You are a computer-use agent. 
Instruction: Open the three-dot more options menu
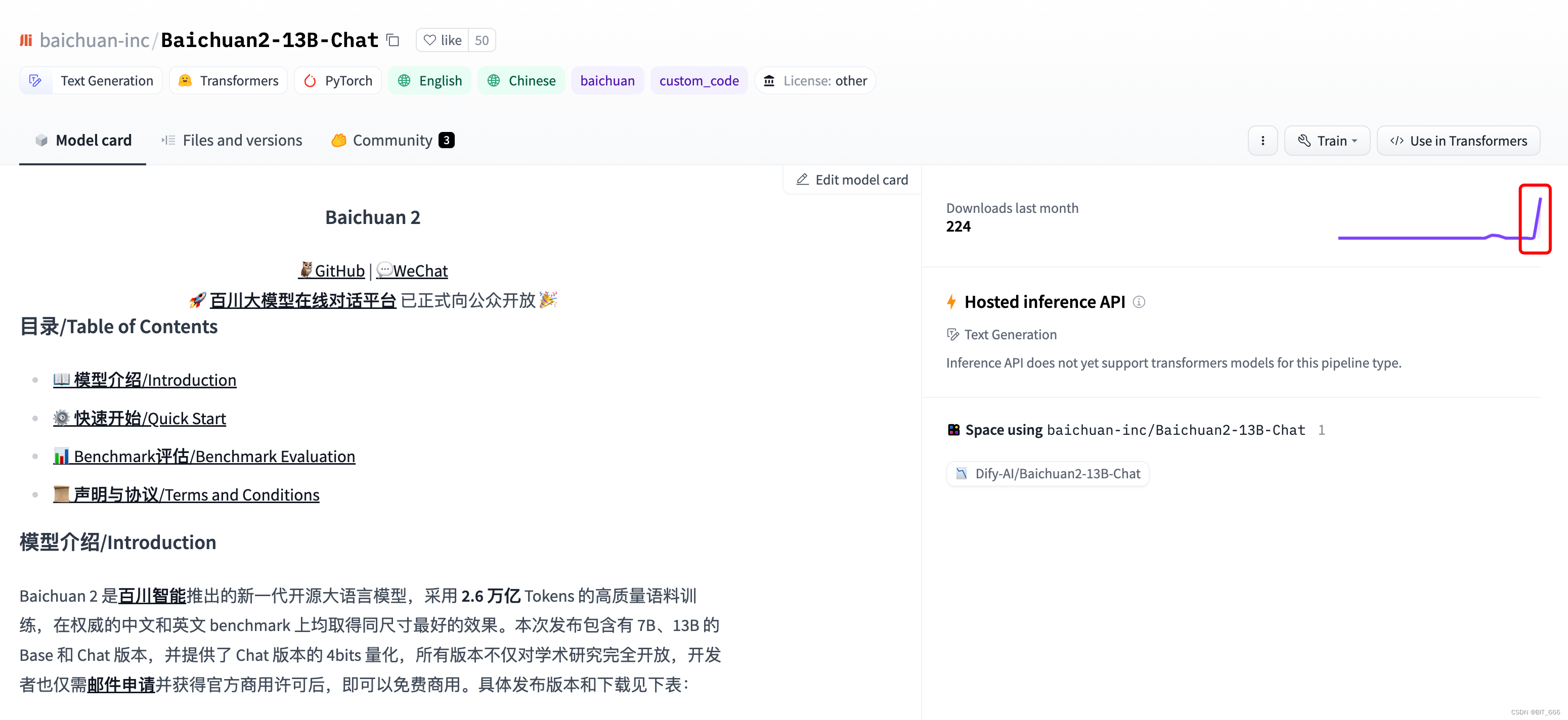[x=1262, y=141]
